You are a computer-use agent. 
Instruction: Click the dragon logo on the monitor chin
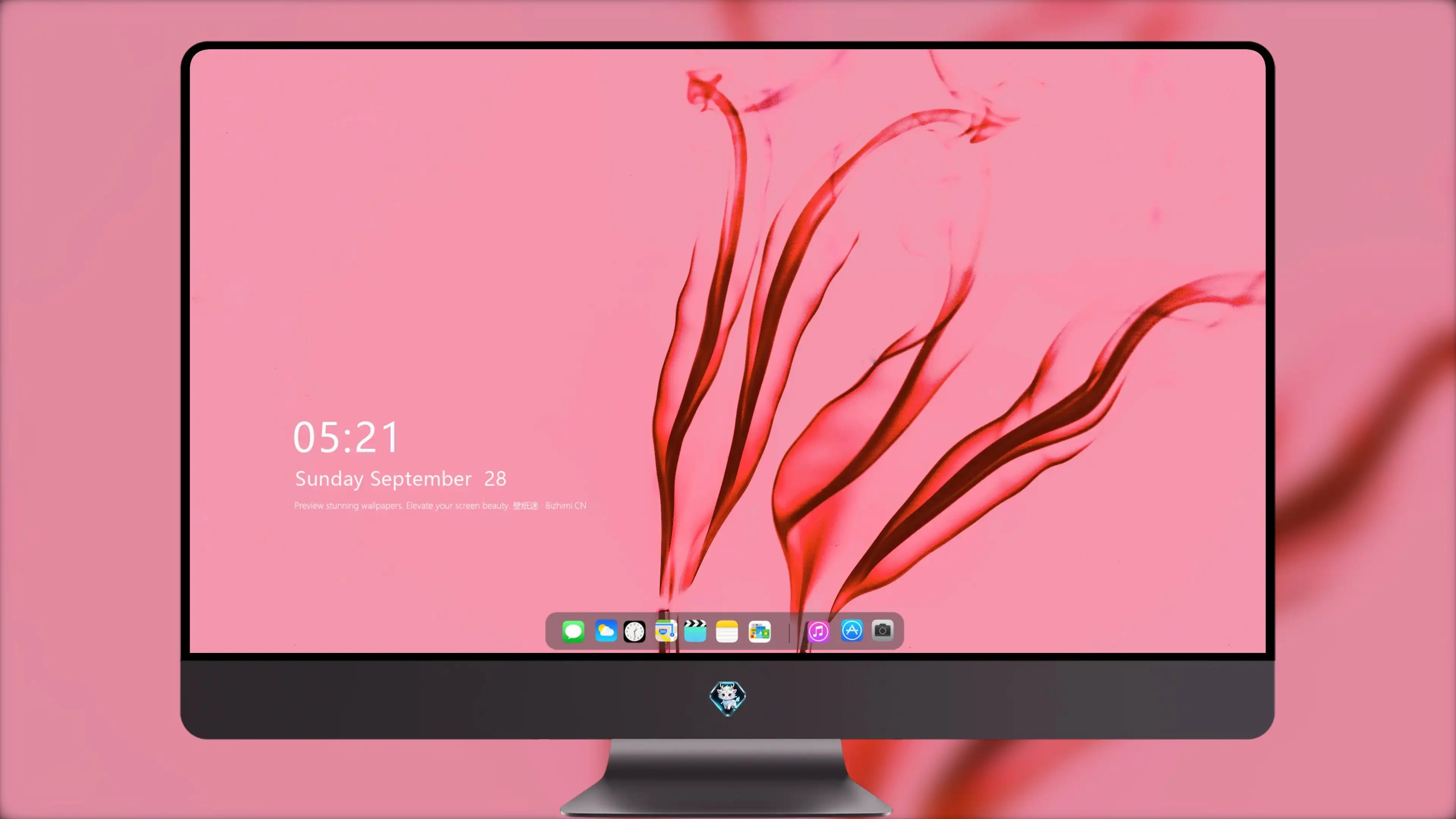[x=728, y=698]
